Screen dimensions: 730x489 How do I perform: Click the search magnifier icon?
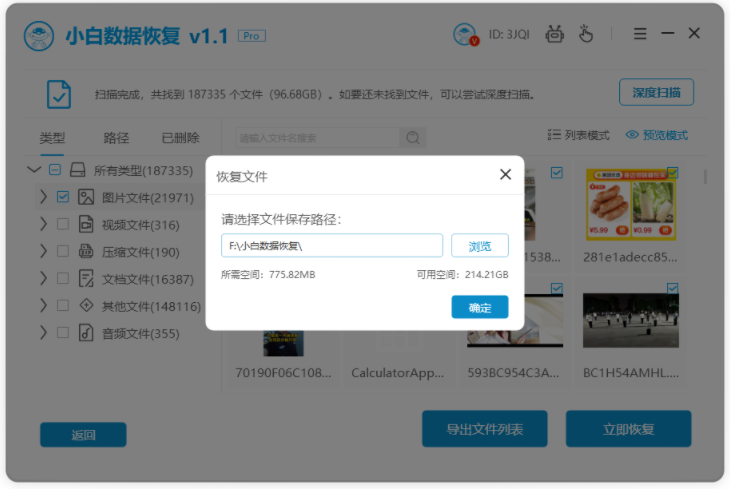(413, 137)
